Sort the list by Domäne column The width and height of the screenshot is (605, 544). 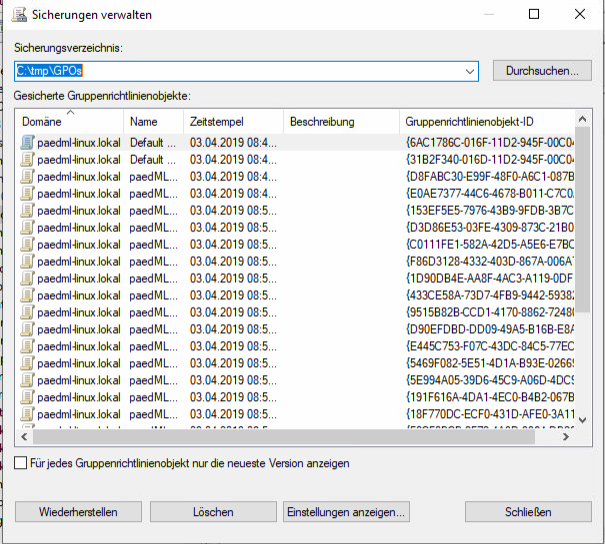coord(68,122)
